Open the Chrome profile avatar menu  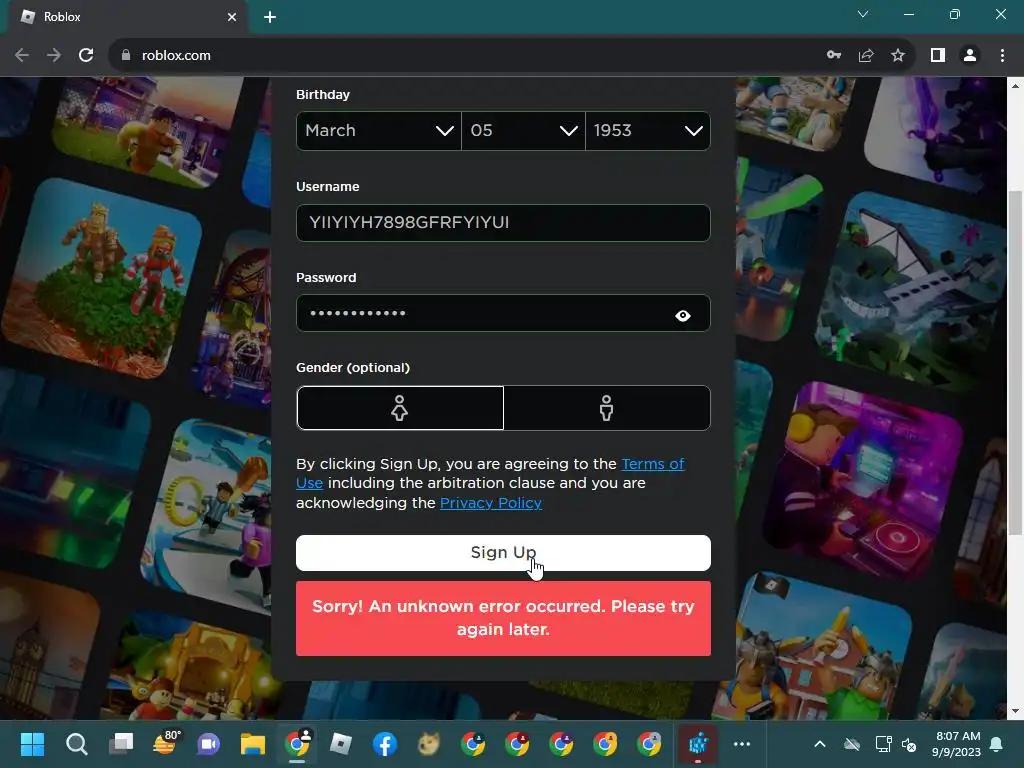[970, 56]
